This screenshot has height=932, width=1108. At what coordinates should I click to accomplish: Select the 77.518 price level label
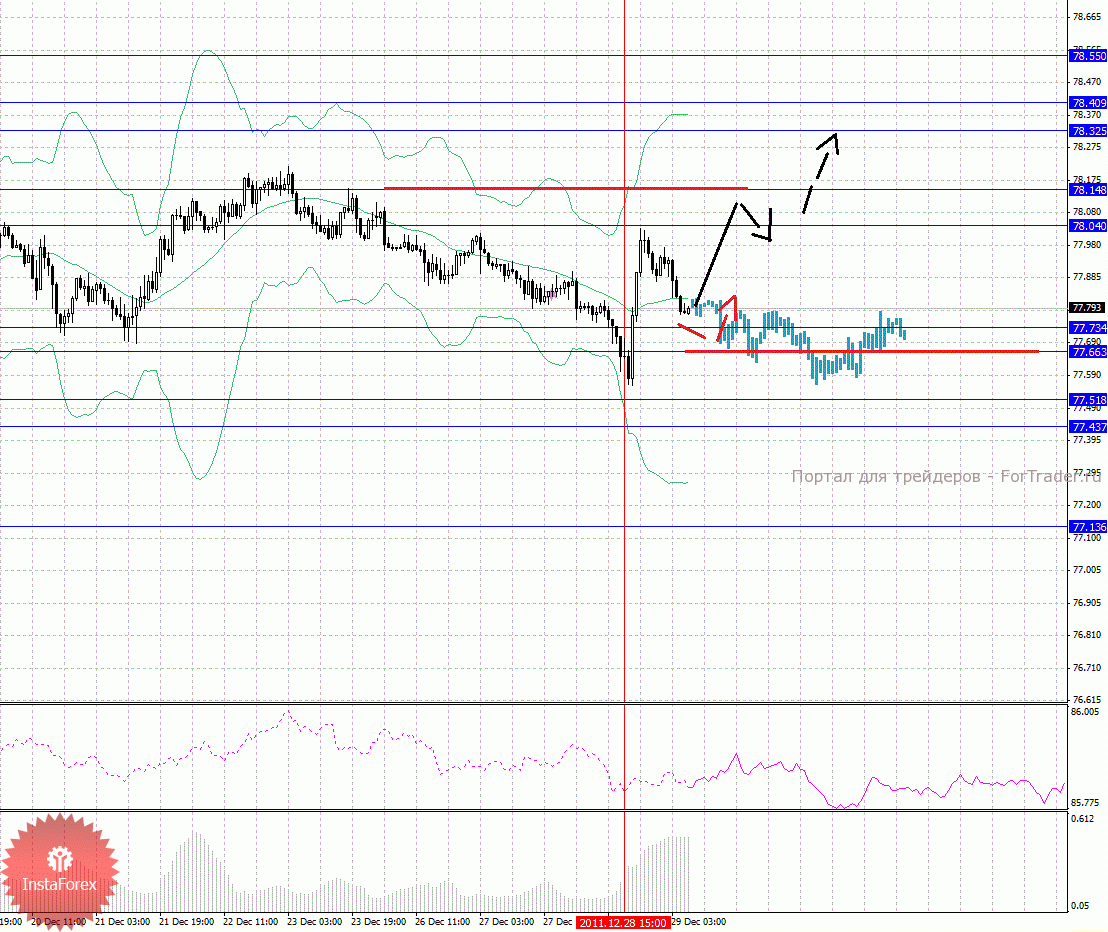pos(1088,400)
